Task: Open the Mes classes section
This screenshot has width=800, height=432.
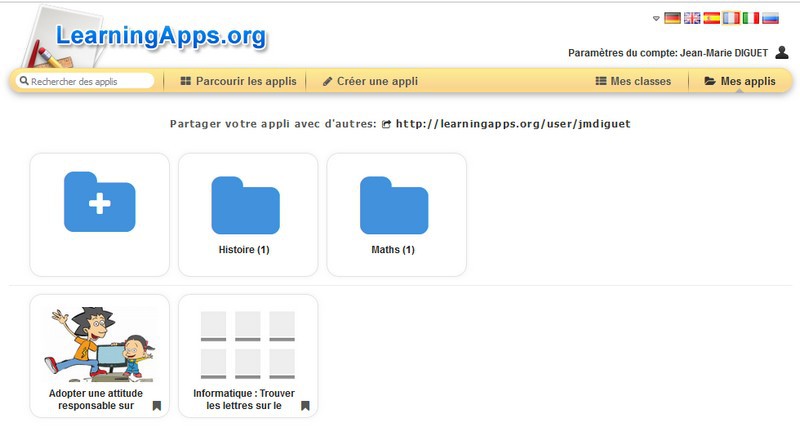Action: (633, 81)
